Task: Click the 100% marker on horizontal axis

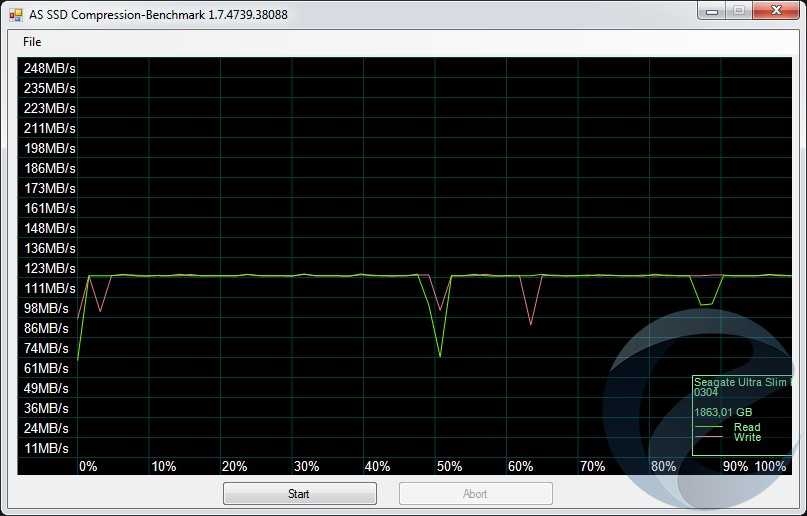Action: [770, 466]
